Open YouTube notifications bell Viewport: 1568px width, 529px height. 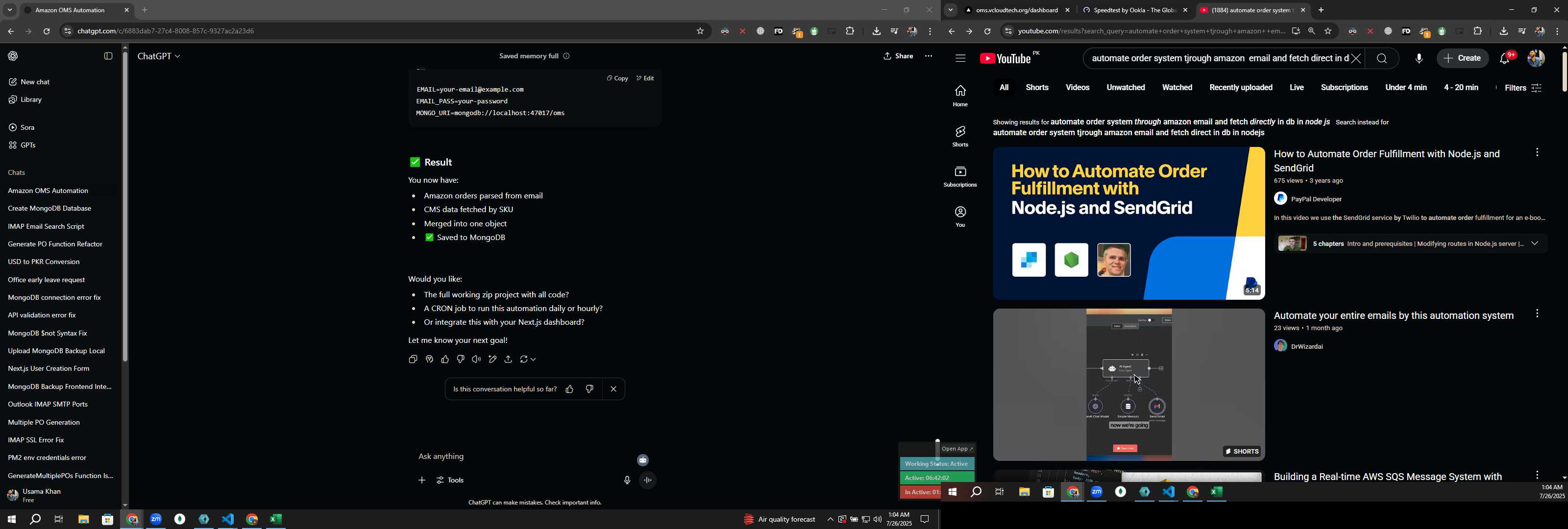[x=1505, y=59]
